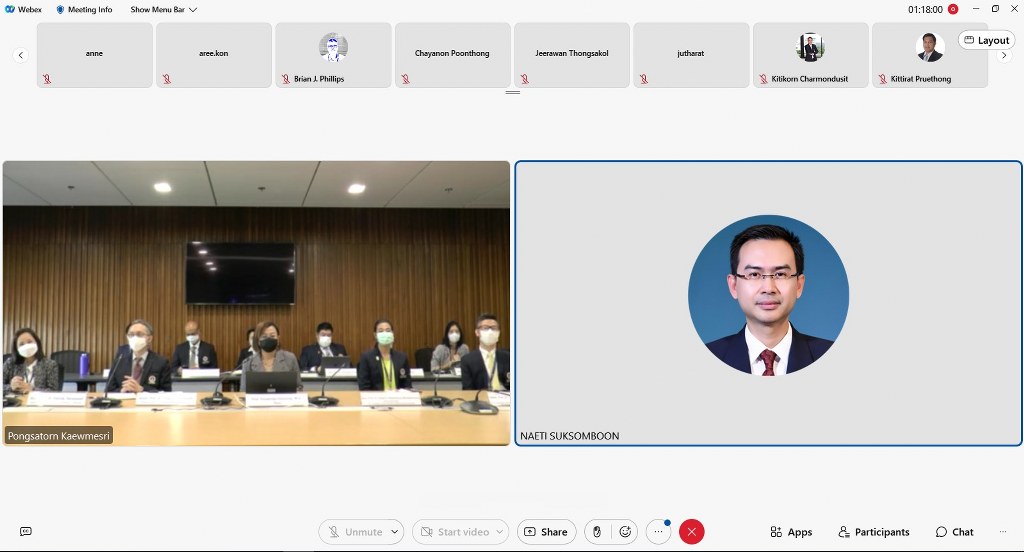Viewport: 1024px width, 552px height.
Task: Click the red leave meeting button
Action: point(691,532)
